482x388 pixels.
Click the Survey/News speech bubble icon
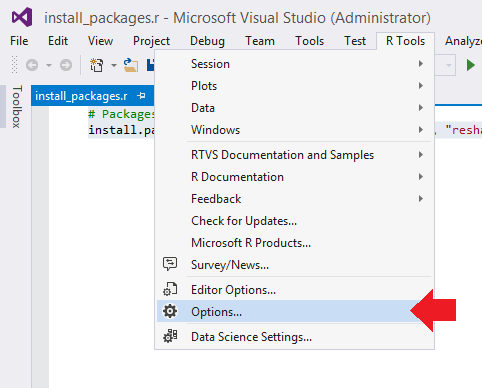[170, 264]
